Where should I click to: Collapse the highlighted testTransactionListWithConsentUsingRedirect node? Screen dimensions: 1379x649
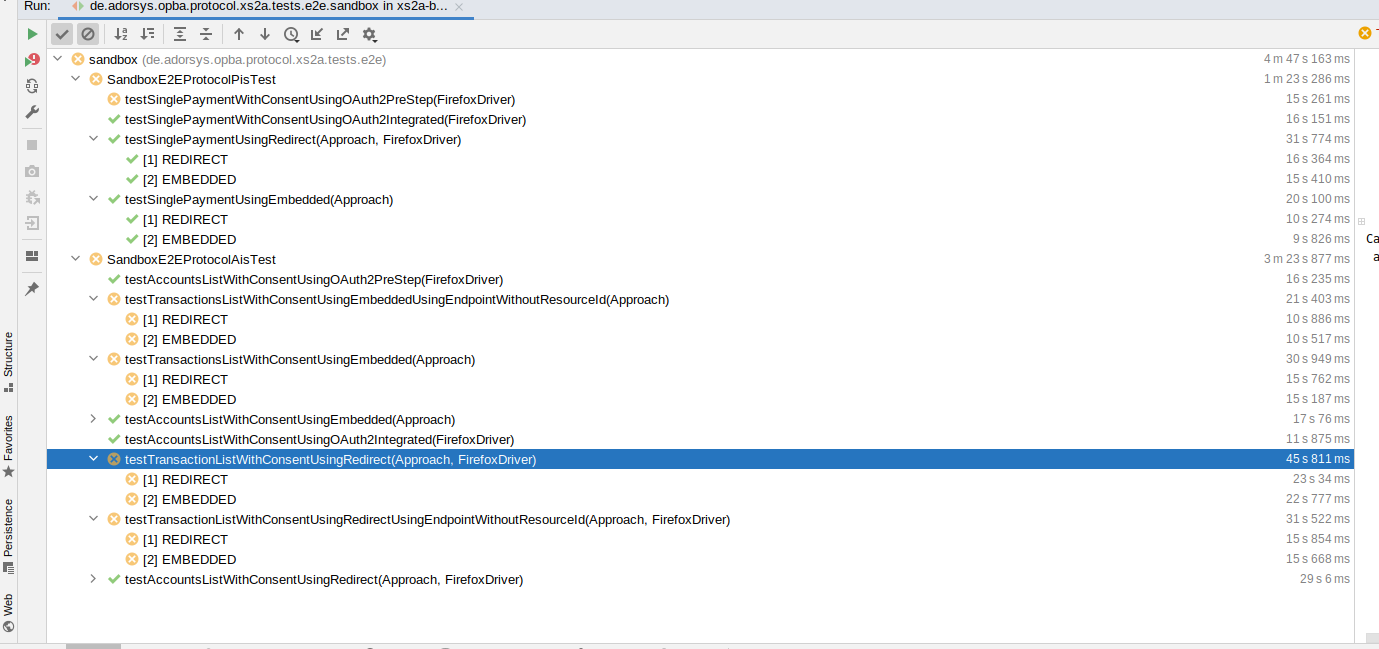pyautogui.click(x=94, y=460)
